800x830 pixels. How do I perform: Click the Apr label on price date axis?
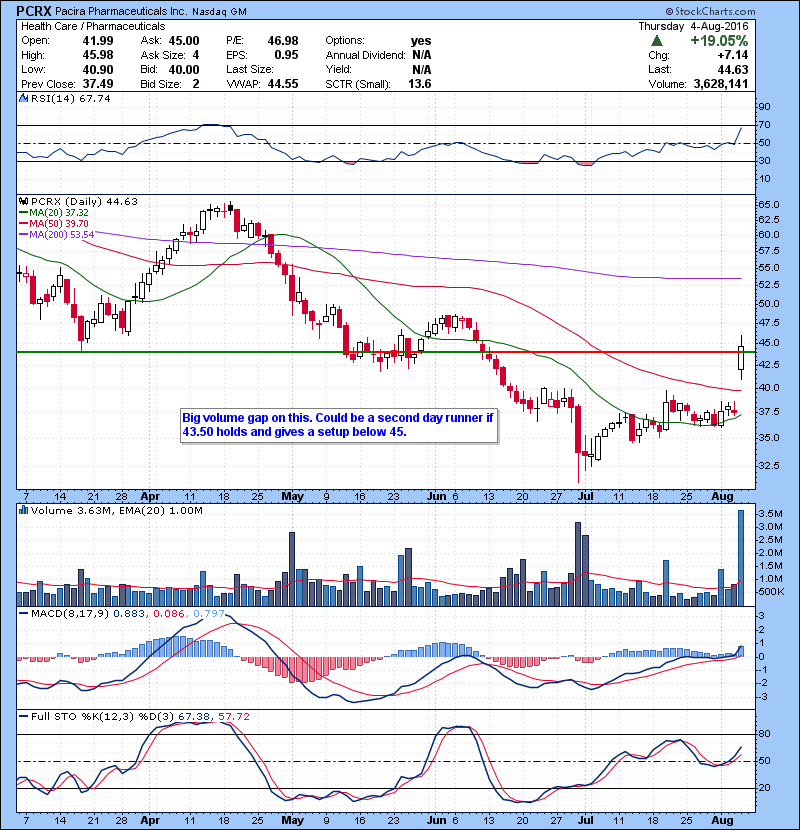click(150, 497)
